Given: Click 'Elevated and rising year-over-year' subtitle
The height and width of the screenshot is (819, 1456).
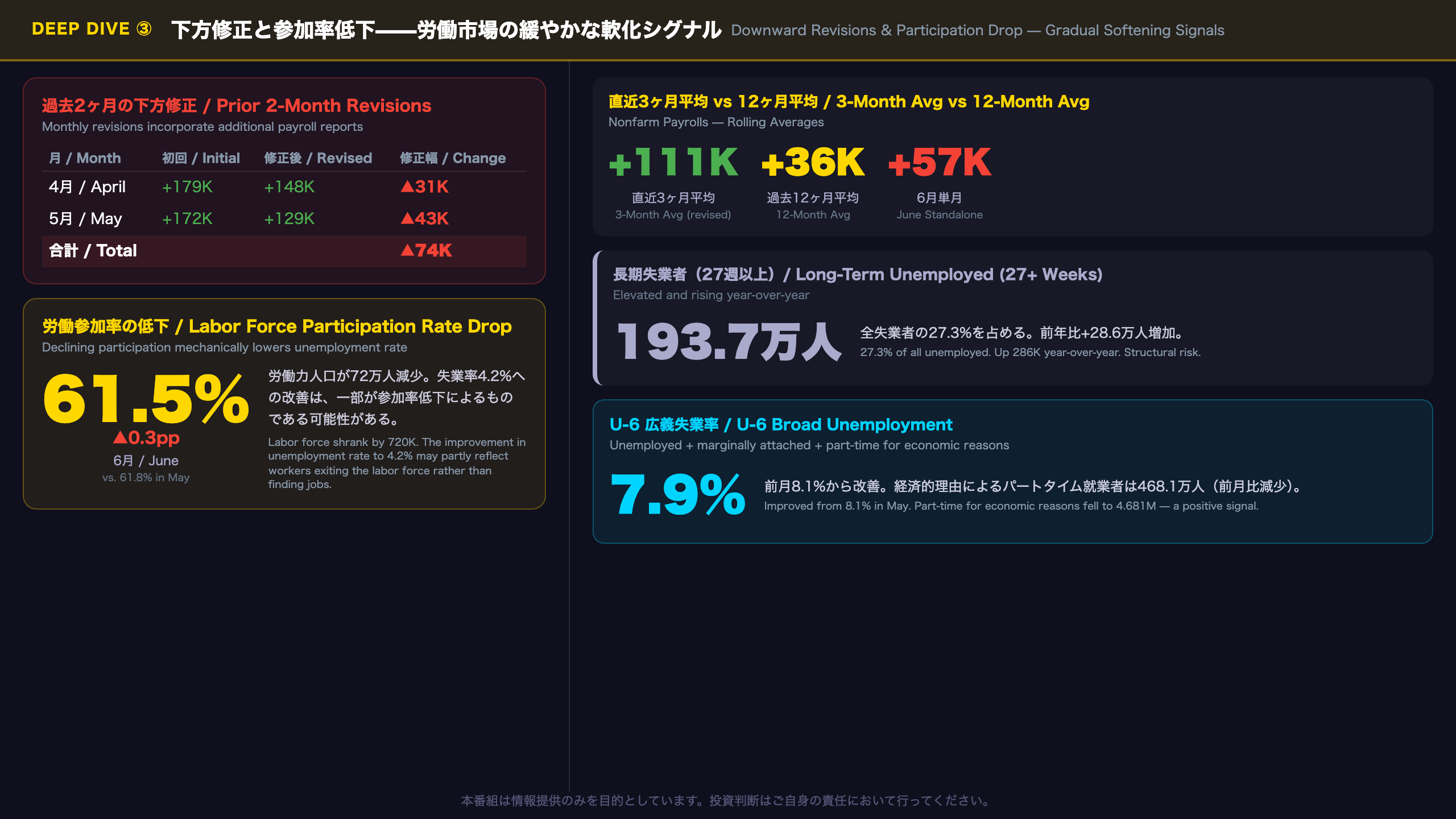Looking at the screenshot, I should click(x=711, y=295).
